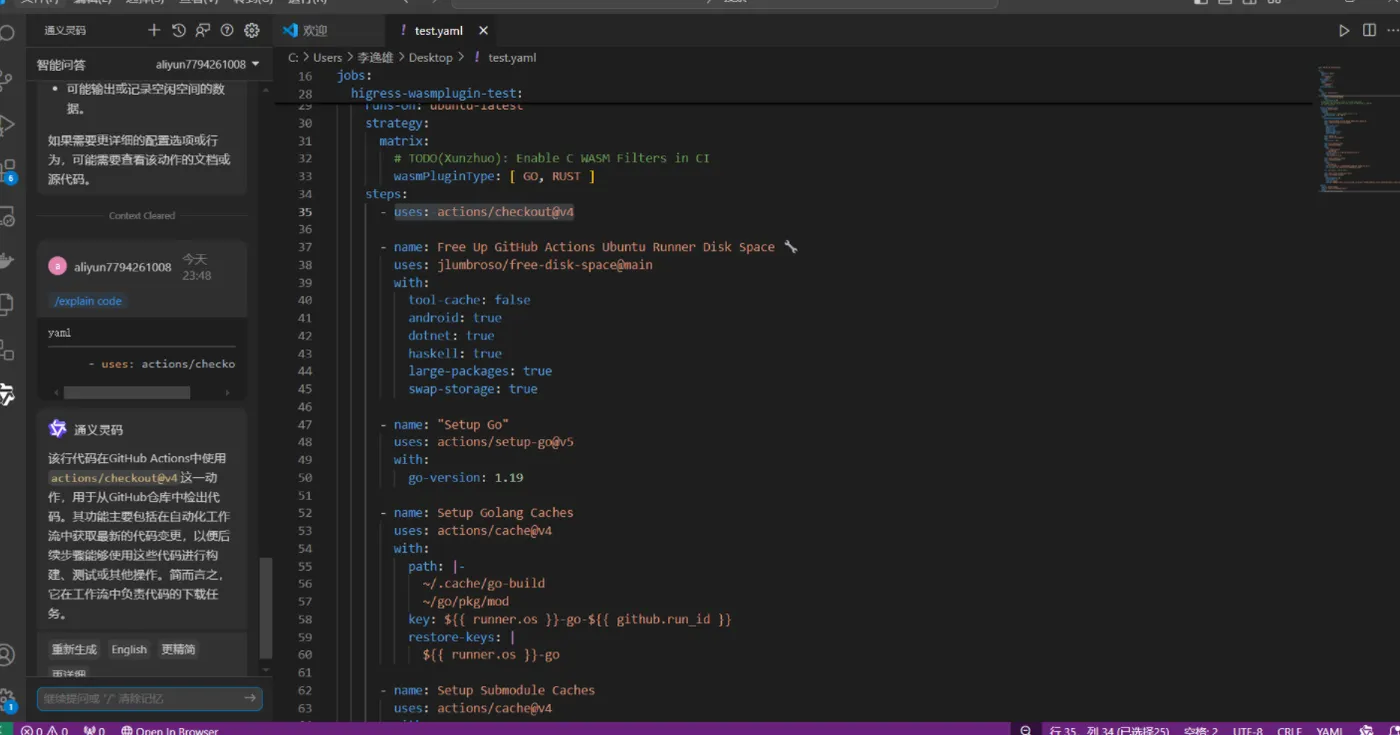Viewport: 1400px width, 735px height.
Task: Click the horizontal scrollbar in yaml code block
Action: (127, 393)
